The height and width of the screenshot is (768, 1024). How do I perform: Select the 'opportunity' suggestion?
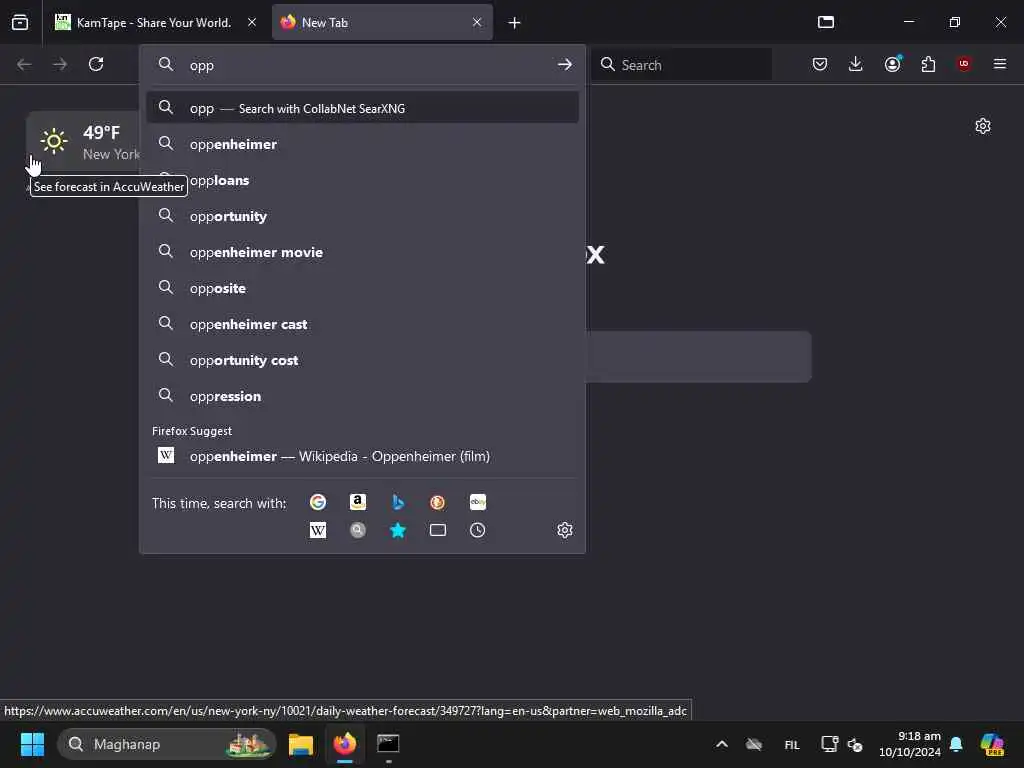click(362, 216)
